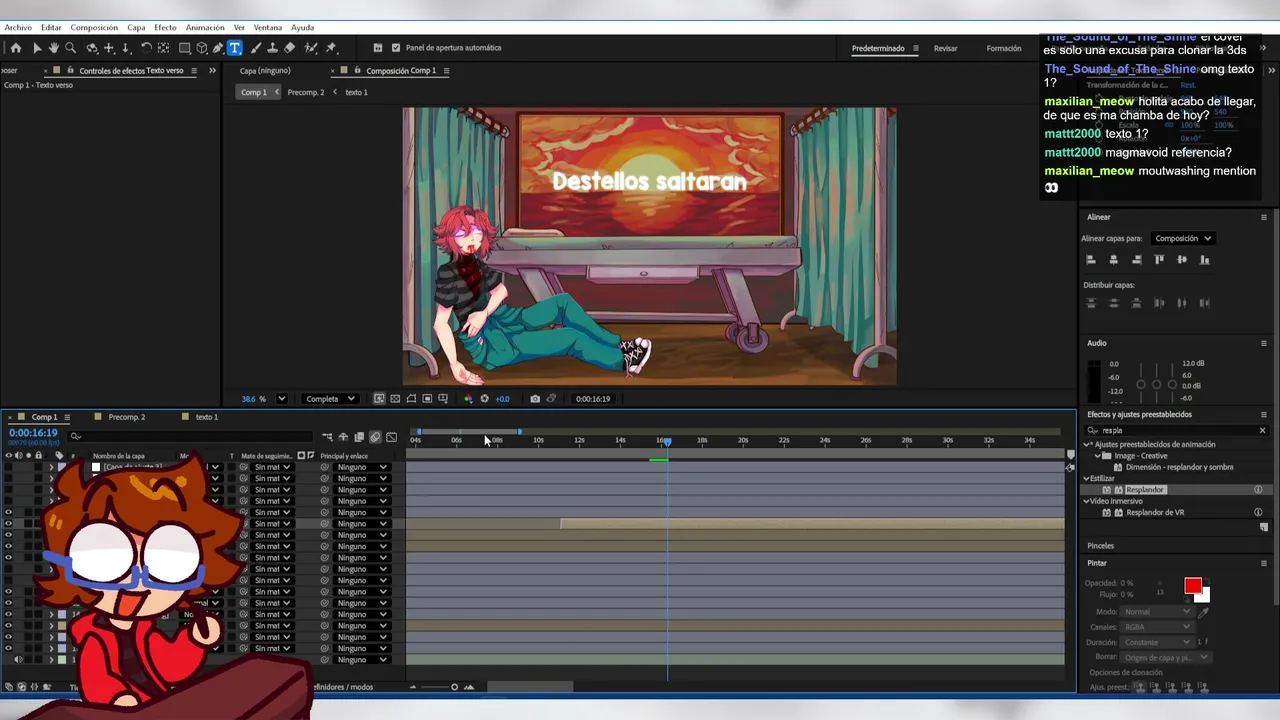Open first layer's Ninguno parent dropdown

361,467
